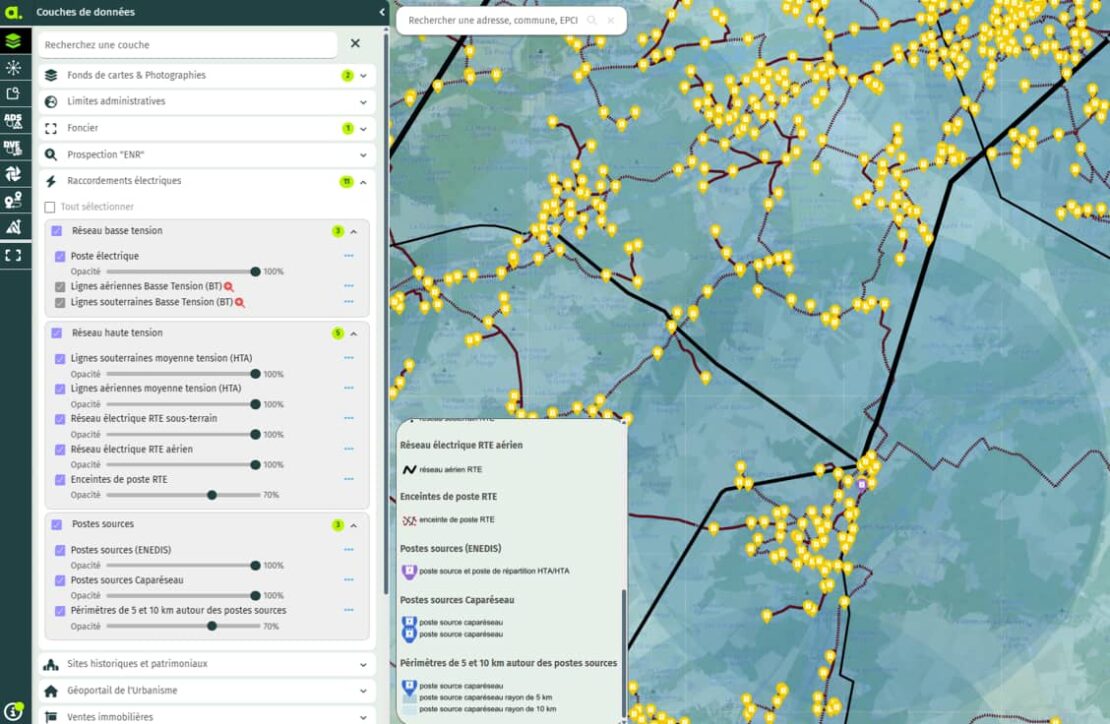Select the layers stack sidebar icon
This screenshot has height=724, width=1110.
13,41
